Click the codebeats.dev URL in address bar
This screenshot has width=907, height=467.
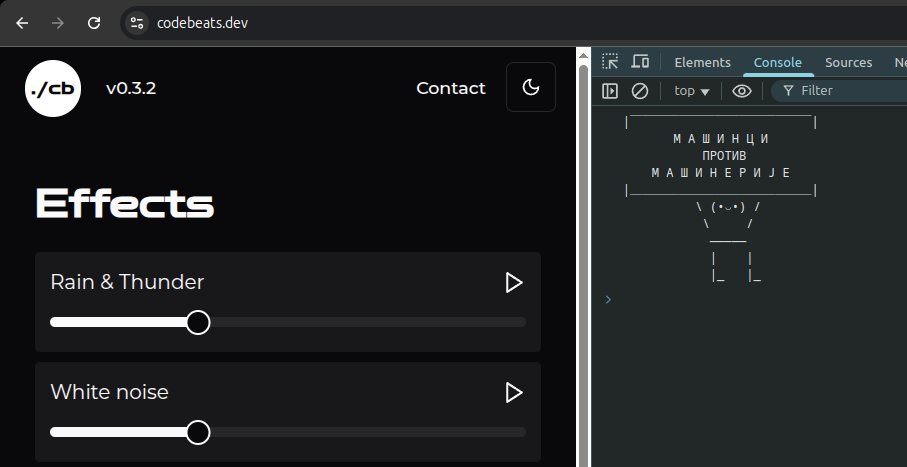(x=202, y=23)
